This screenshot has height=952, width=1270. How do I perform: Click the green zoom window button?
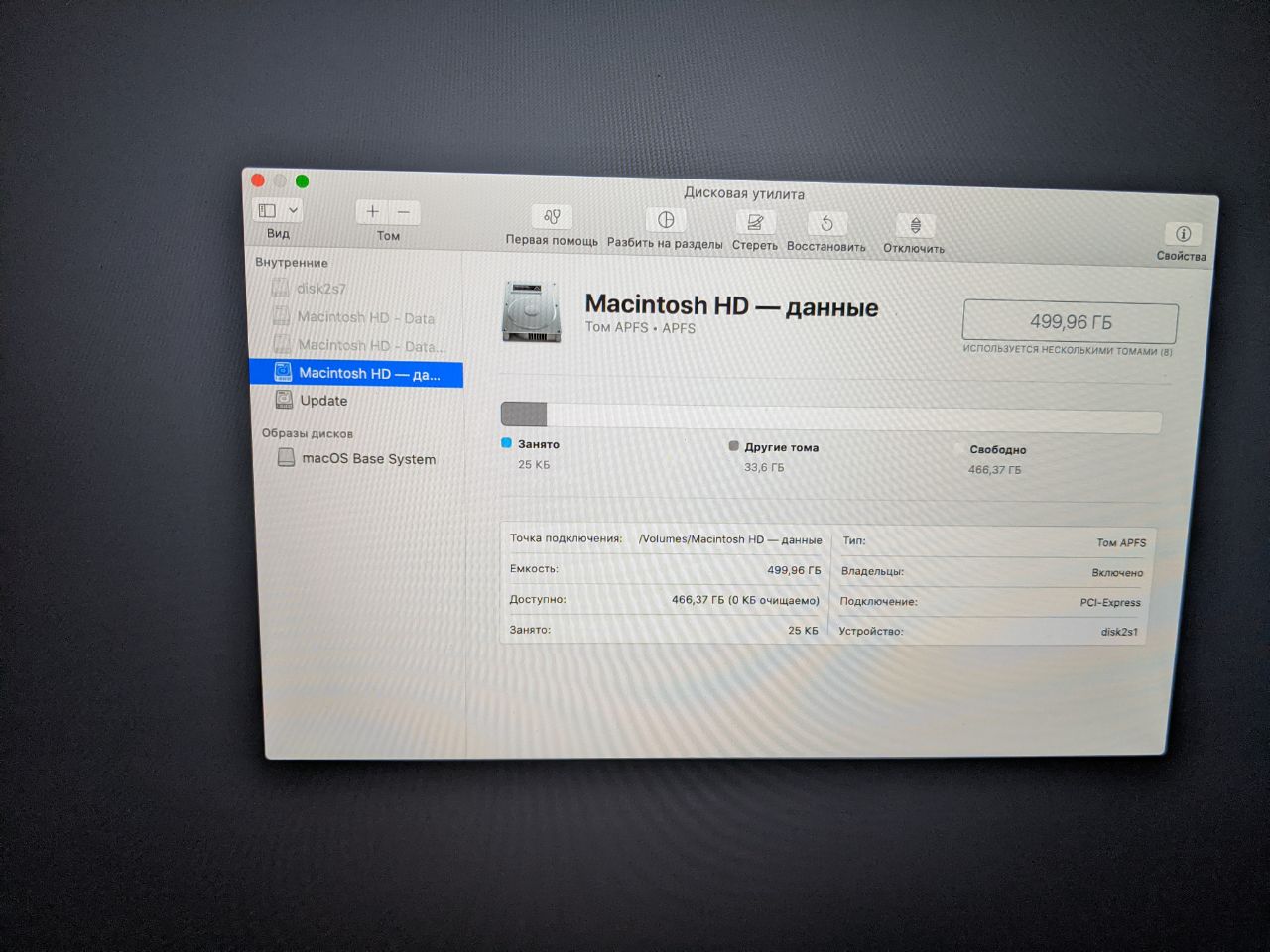click(302, 180)
